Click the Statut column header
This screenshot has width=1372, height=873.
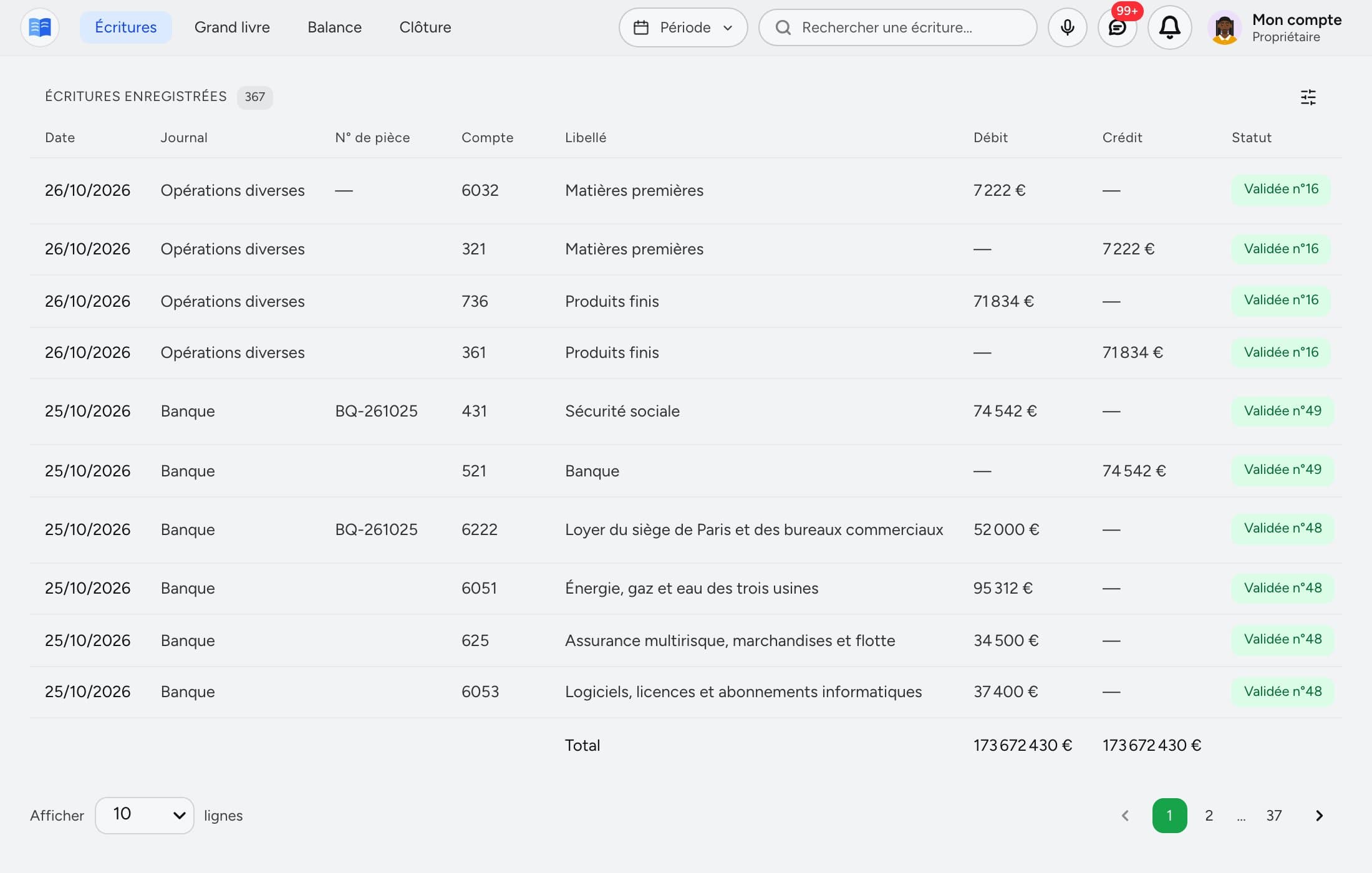click(1251, 138)
